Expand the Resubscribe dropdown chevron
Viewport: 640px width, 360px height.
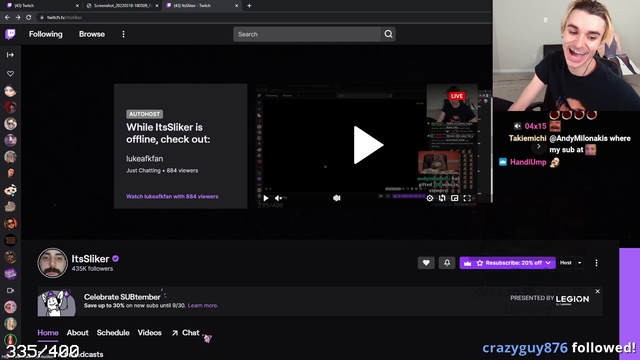tap(548, 263)
